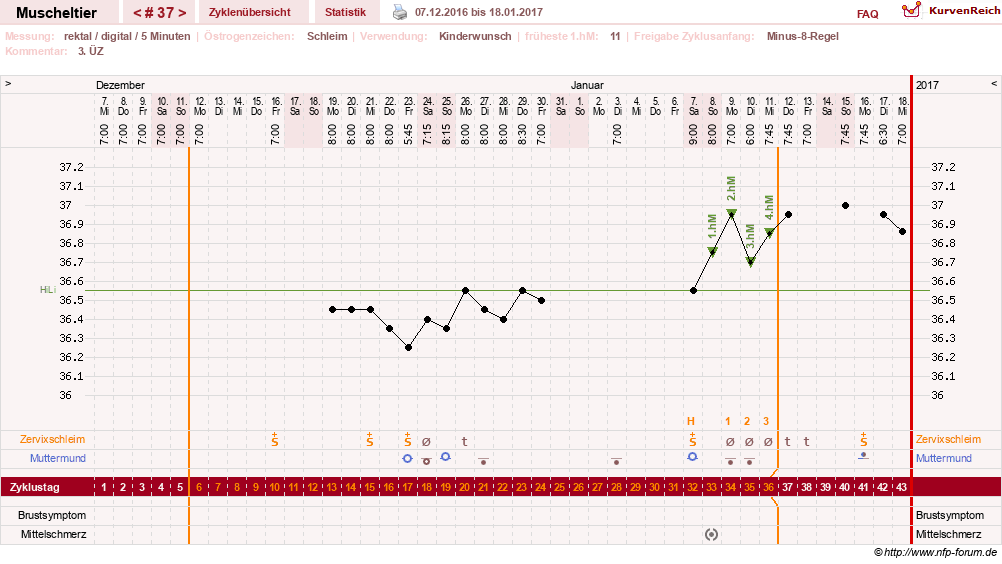Click the Muttermund open circle on cycle day 32
The image size is (1002, 564).
[x=692, y=457]
